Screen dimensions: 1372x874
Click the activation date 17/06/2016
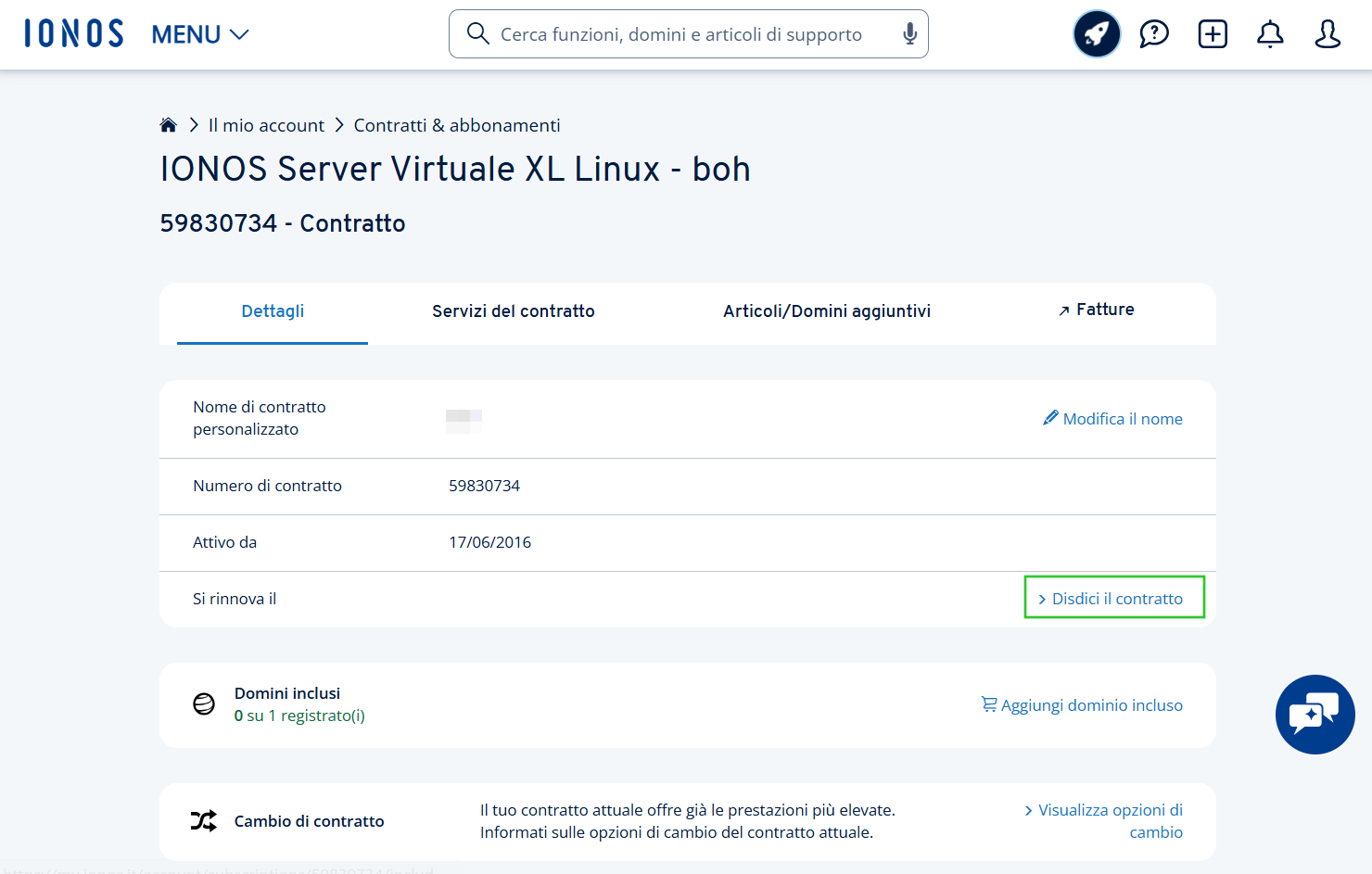(489, 542)
